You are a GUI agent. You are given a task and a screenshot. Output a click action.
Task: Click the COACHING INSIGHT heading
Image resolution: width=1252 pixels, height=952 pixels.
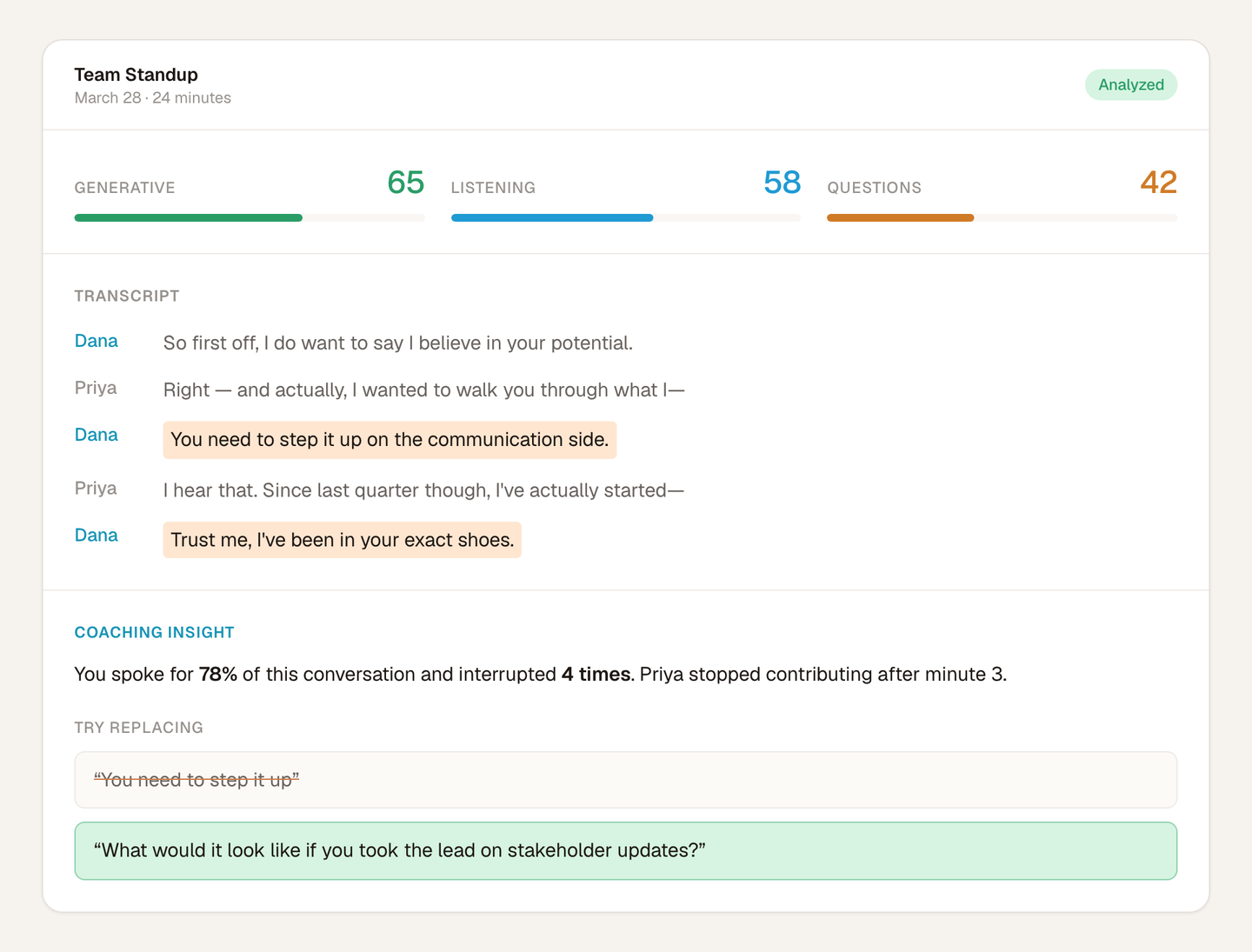155,633
